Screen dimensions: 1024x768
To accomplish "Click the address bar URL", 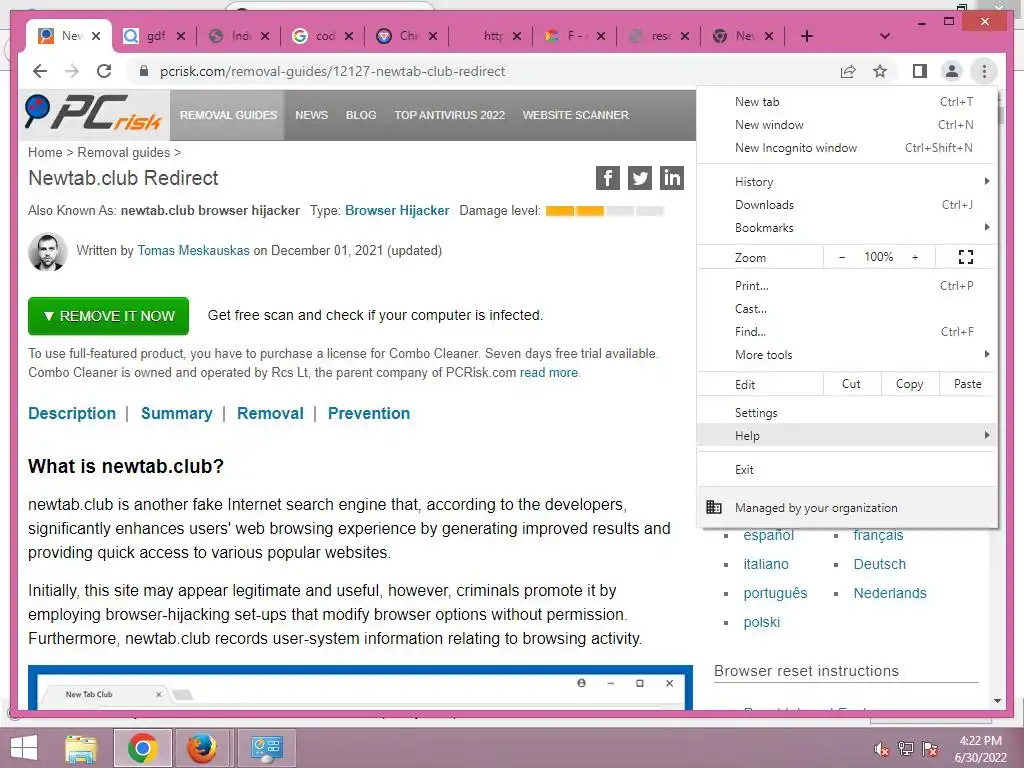I will [332, 71].
